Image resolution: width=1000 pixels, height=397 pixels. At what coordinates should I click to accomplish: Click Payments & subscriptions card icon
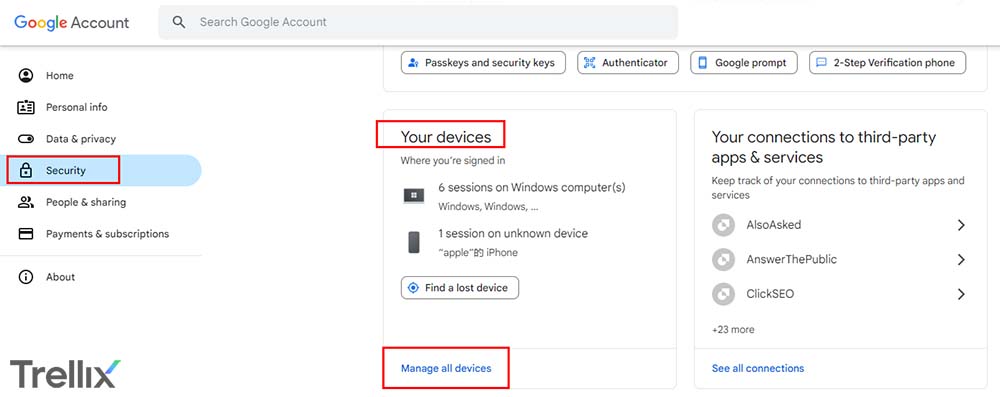(26, 234)
